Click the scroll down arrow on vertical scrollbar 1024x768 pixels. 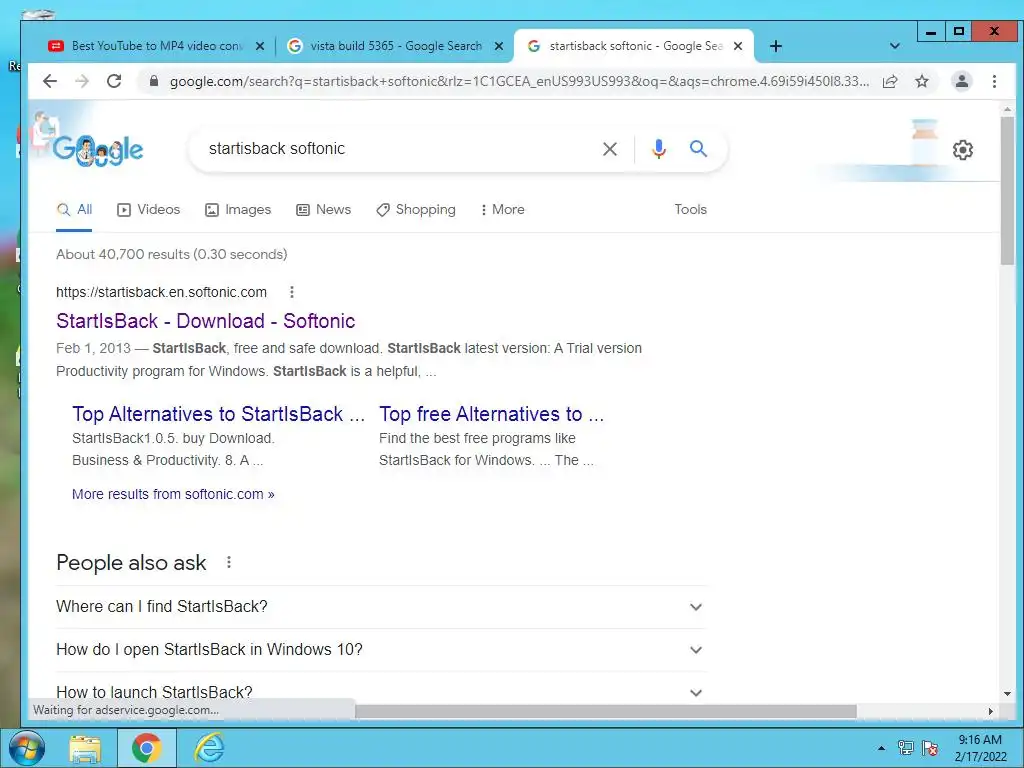click(1006, 694)
